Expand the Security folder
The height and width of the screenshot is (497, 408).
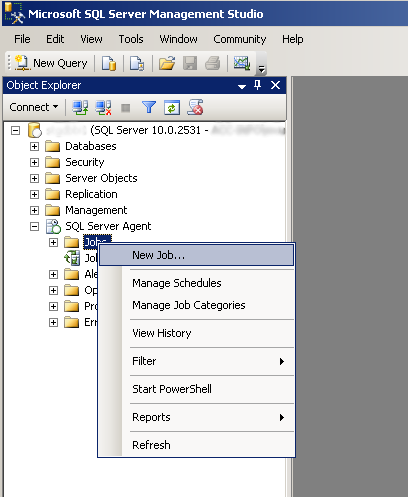click(x=34, y=162)
